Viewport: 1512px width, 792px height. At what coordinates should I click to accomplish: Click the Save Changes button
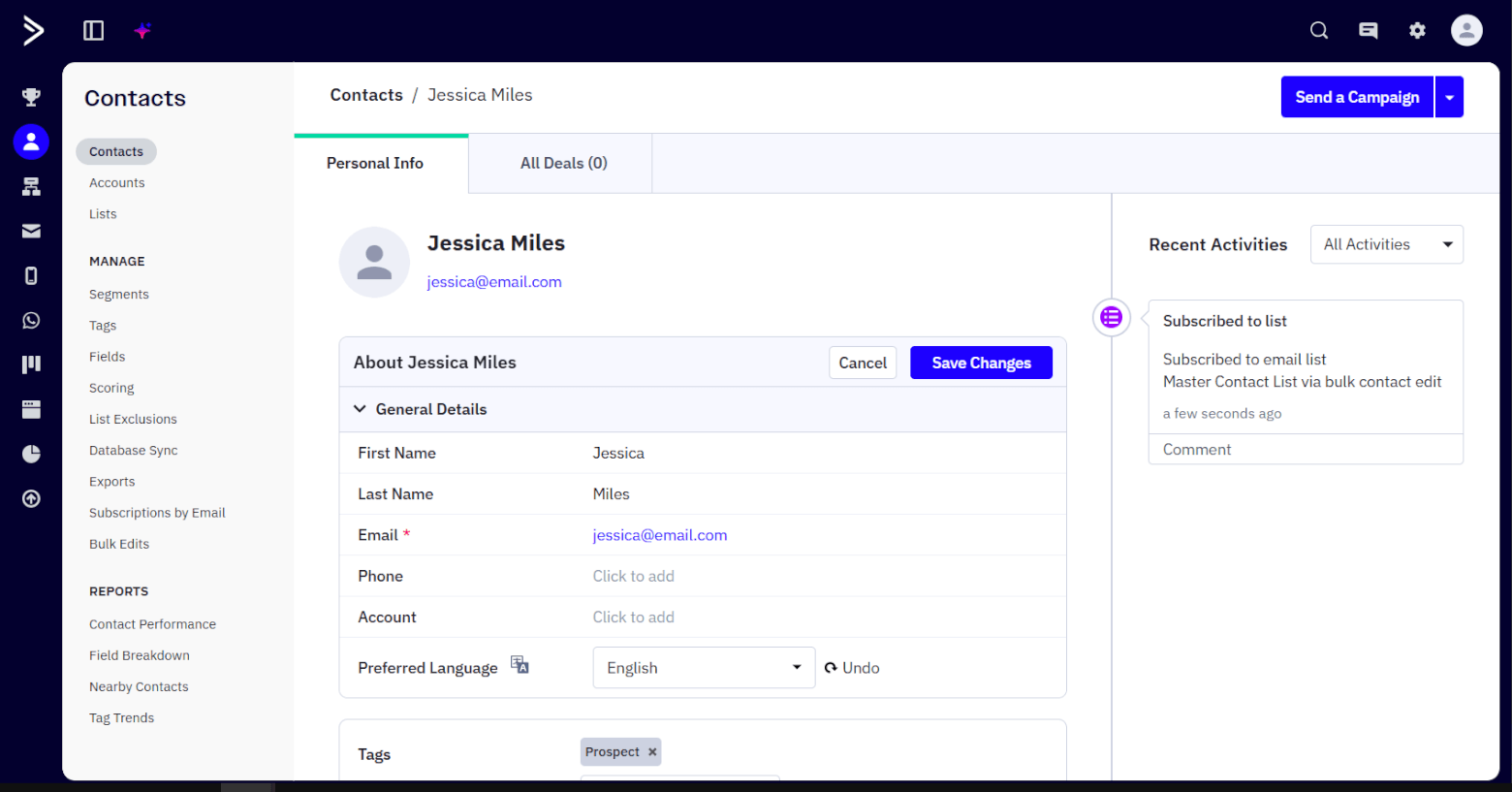(x=981, y=363)
